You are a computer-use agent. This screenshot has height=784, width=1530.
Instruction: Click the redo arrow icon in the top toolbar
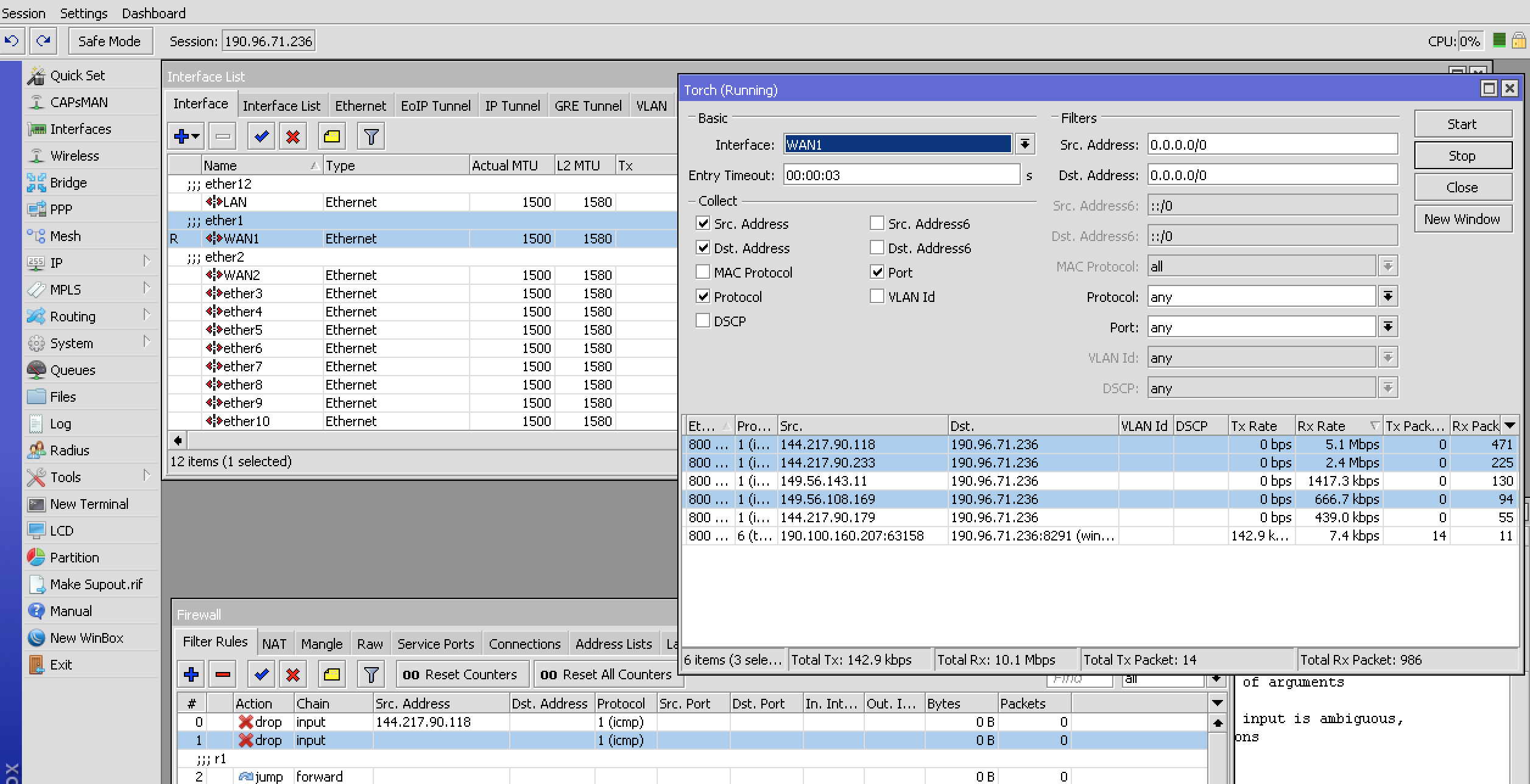(43, 41)
